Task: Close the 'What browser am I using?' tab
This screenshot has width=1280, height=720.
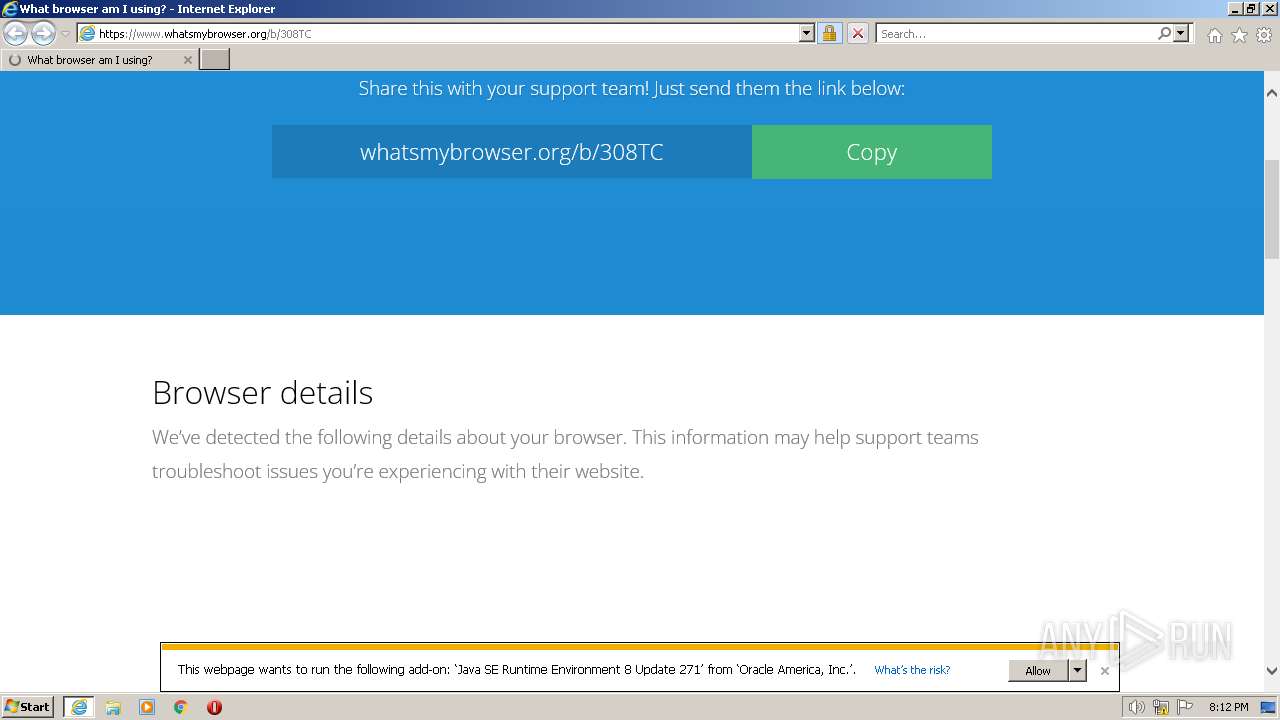Action: 187,60
